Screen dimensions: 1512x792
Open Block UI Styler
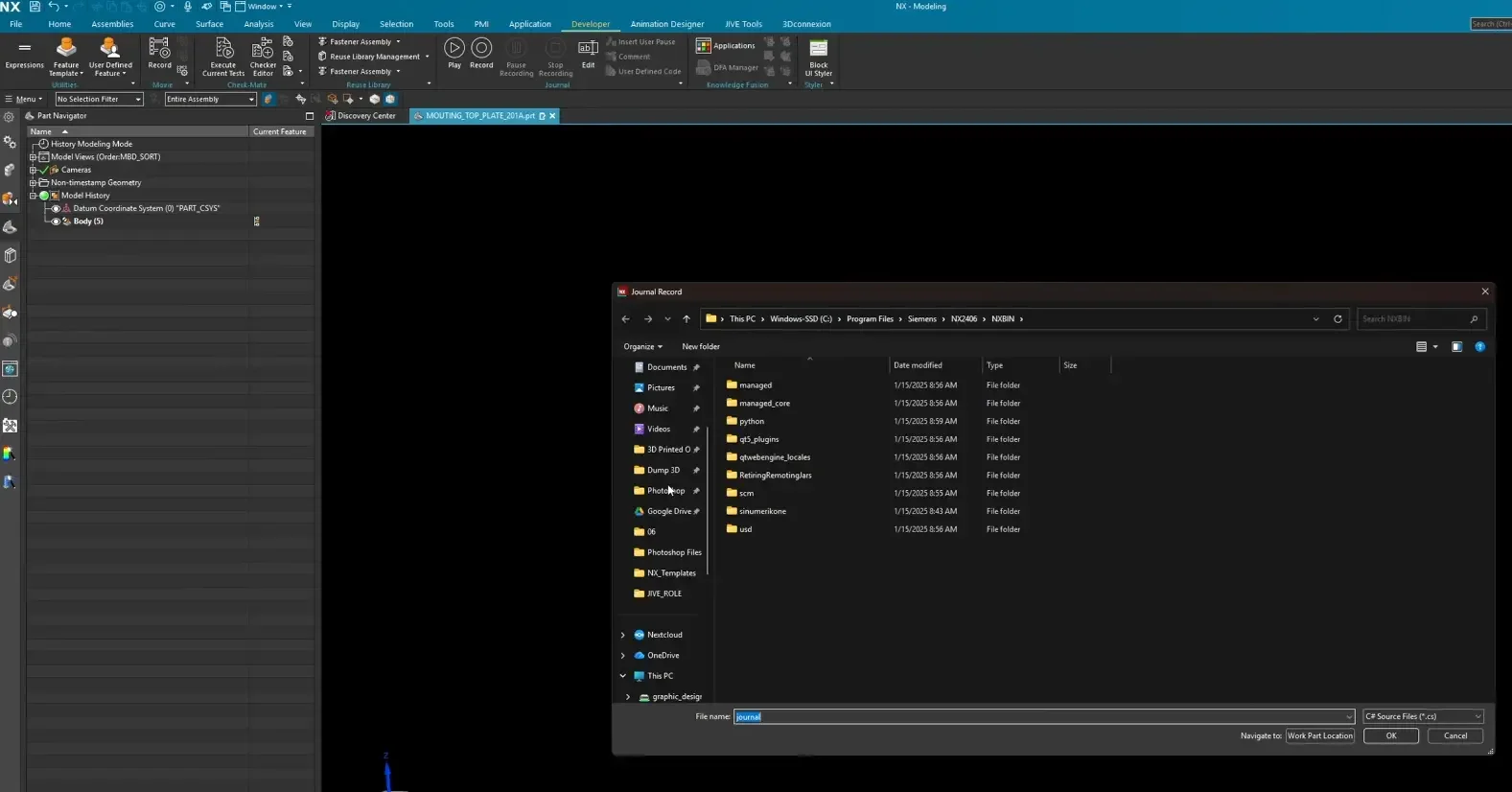(x=818, y=58)
